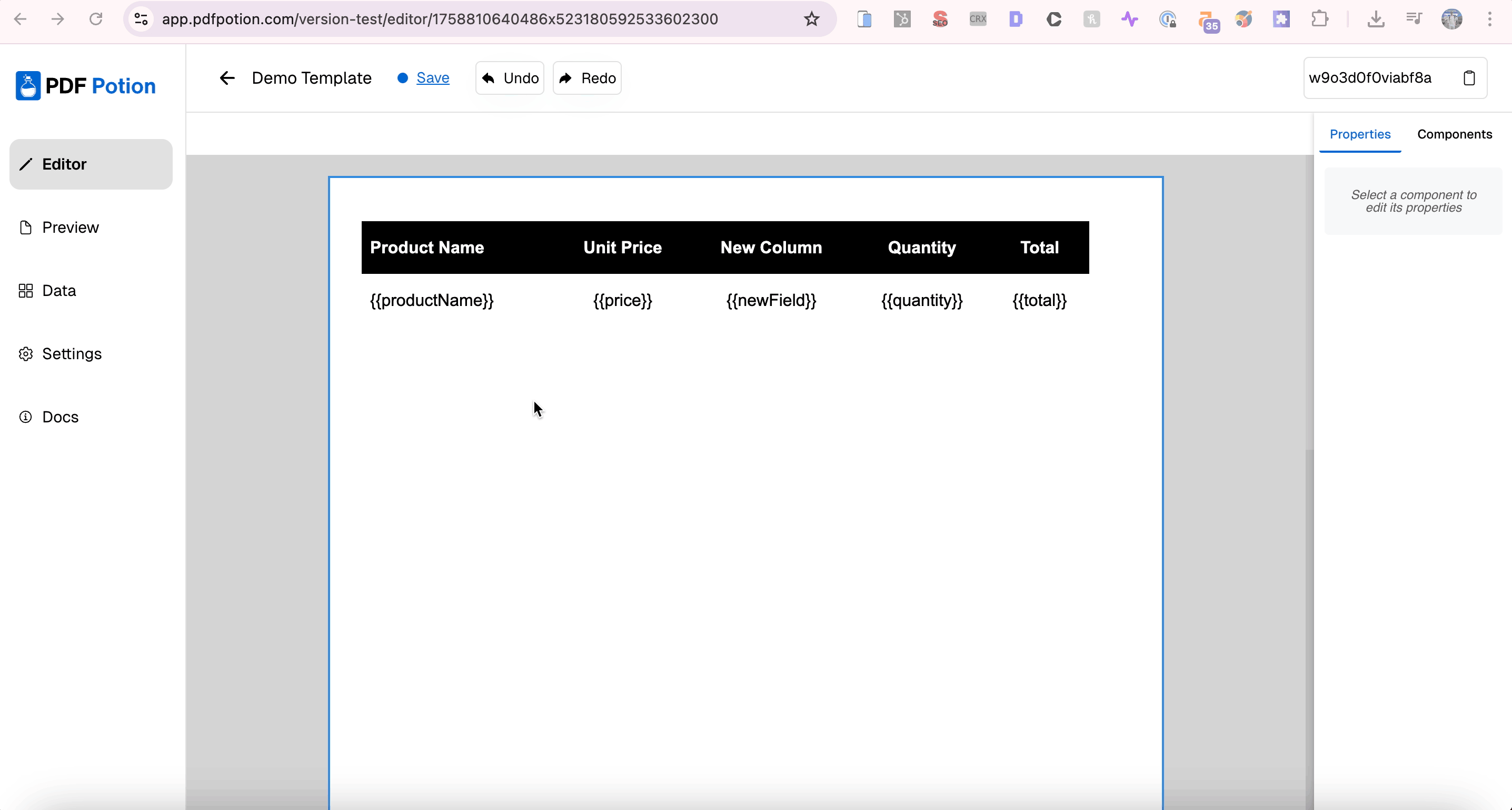Open site information icon in address bar

[141, 19]
